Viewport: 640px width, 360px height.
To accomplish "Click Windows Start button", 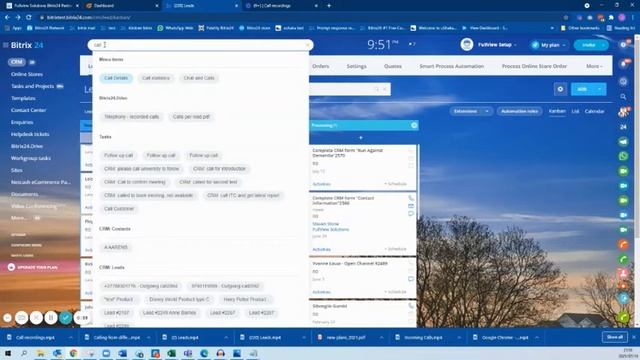I will (x=8, y=353).
